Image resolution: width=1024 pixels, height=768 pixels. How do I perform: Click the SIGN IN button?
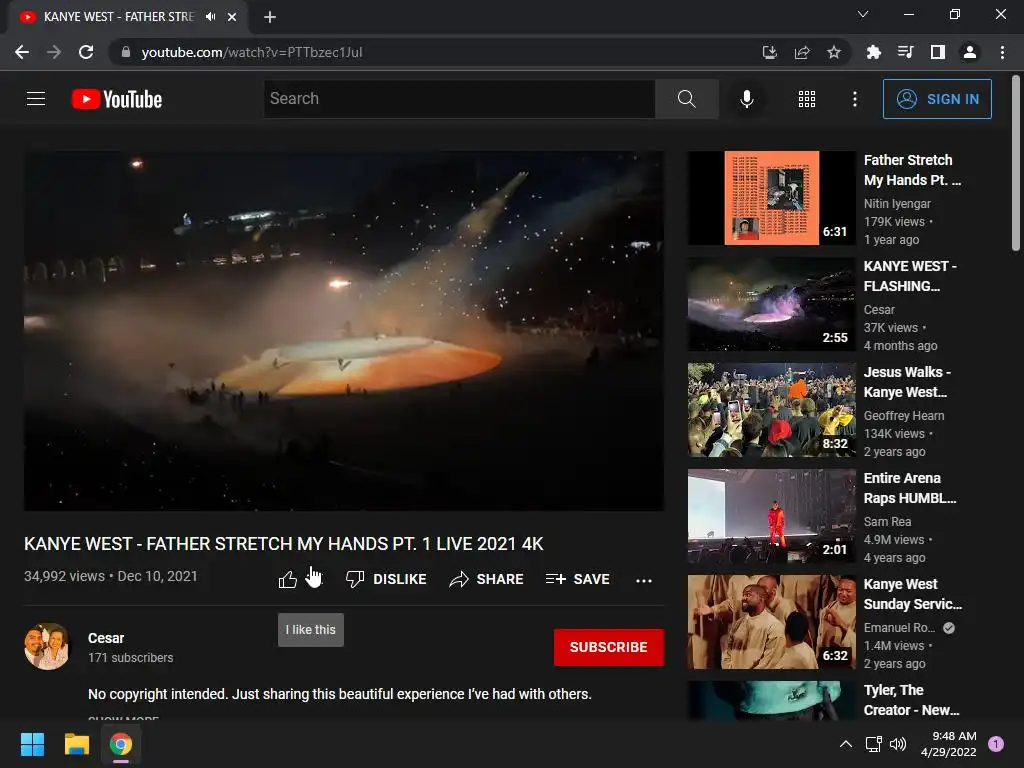(937, 99)
